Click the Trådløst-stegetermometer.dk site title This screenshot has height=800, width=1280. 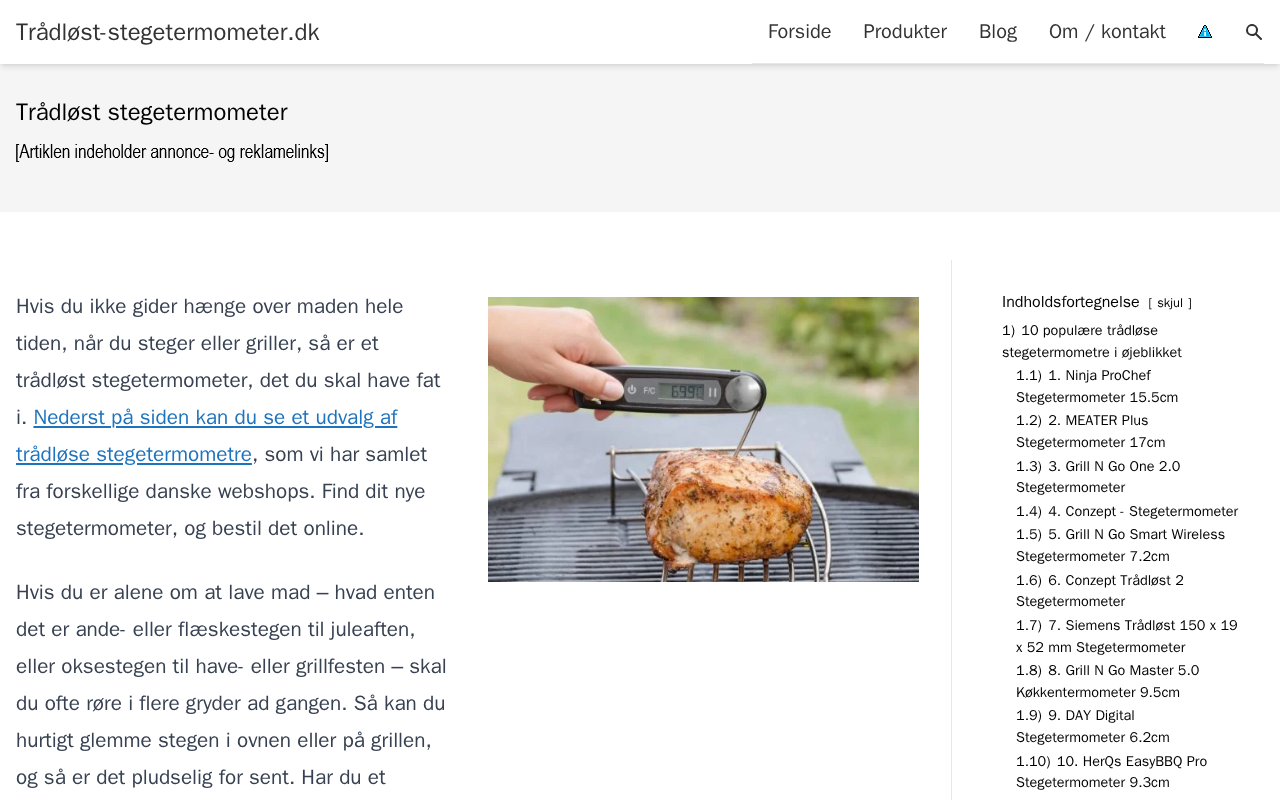(168, 32)
